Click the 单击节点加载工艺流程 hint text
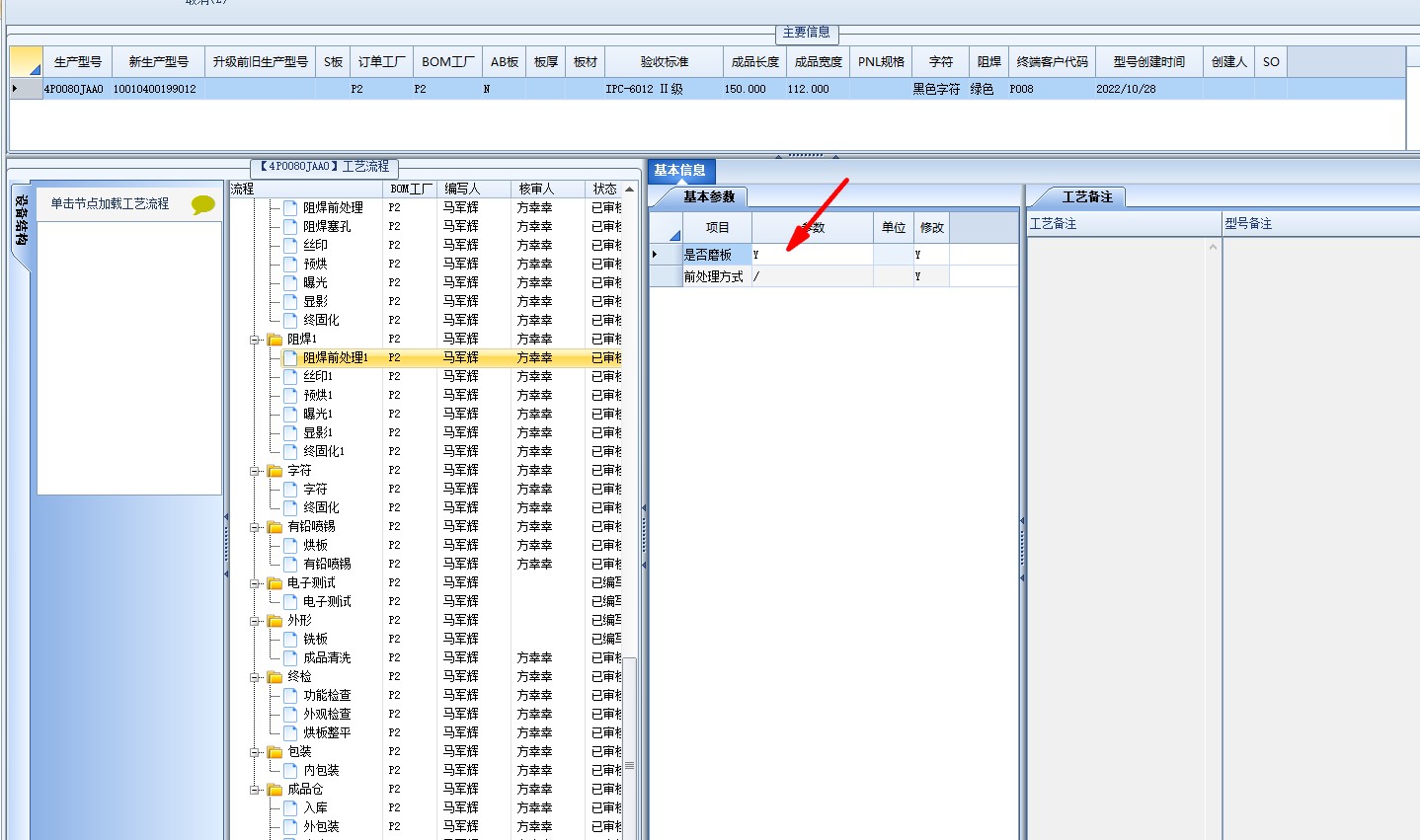 pyautogui.click(x=110, y=204)
